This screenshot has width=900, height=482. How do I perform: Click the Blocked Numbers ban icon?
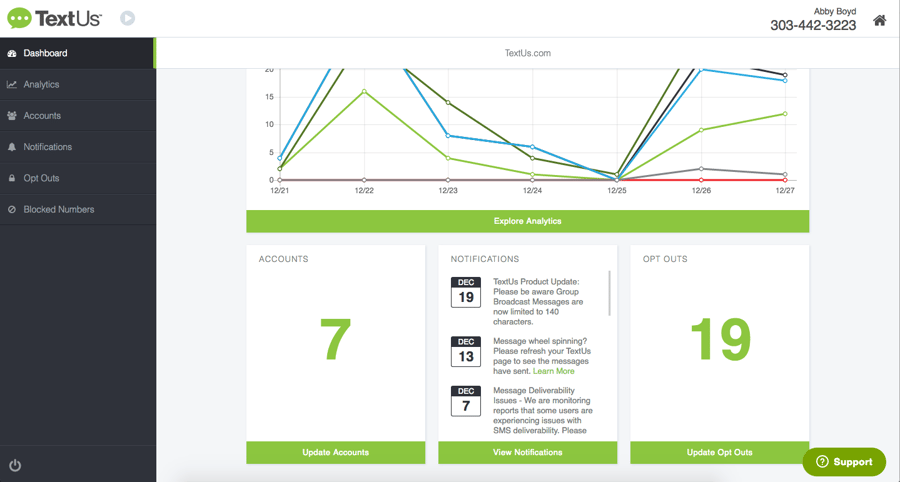pos(11,209)
